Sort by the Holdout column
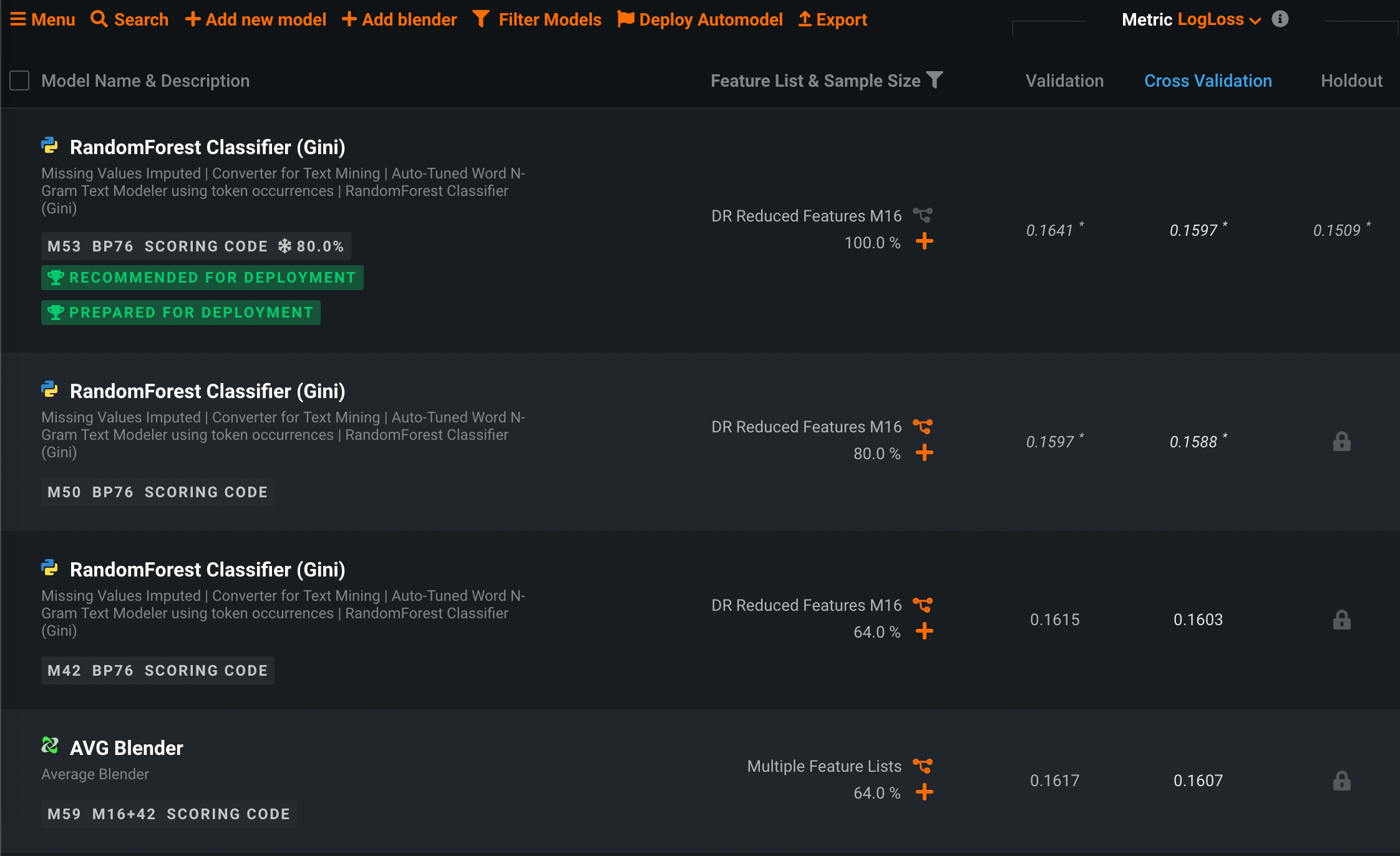The width and height of the screenshot is (1400, 856). [1351, 80]
